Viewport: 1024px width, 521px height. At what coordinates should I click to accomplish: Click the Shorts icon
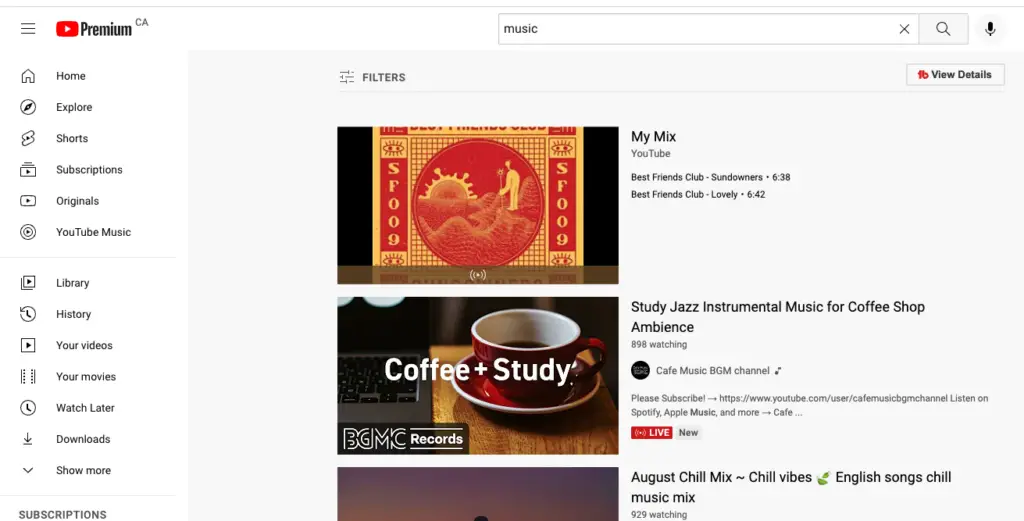(28, 138)
